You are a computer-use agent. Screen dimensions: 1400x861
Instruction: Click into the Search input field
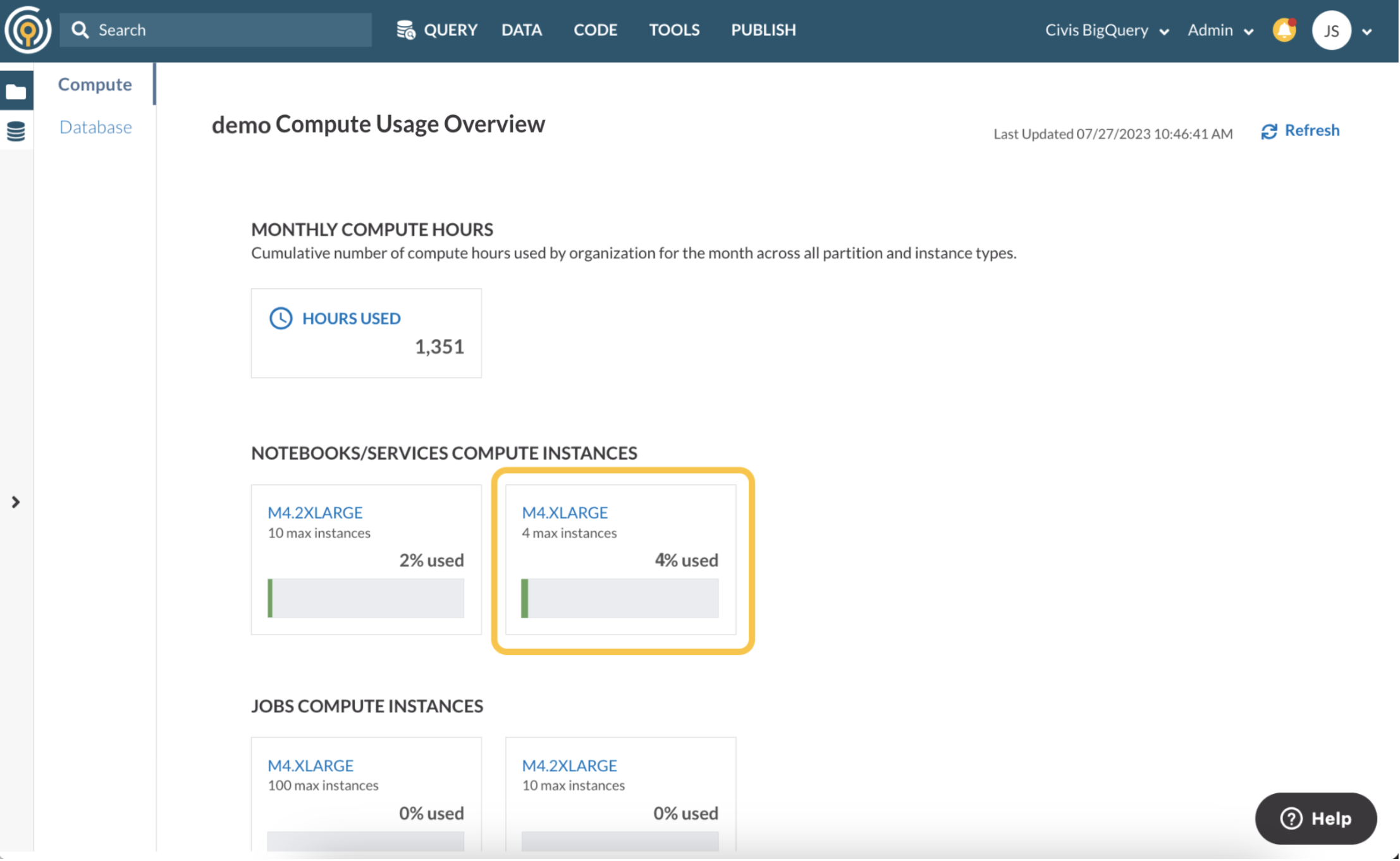216,30
